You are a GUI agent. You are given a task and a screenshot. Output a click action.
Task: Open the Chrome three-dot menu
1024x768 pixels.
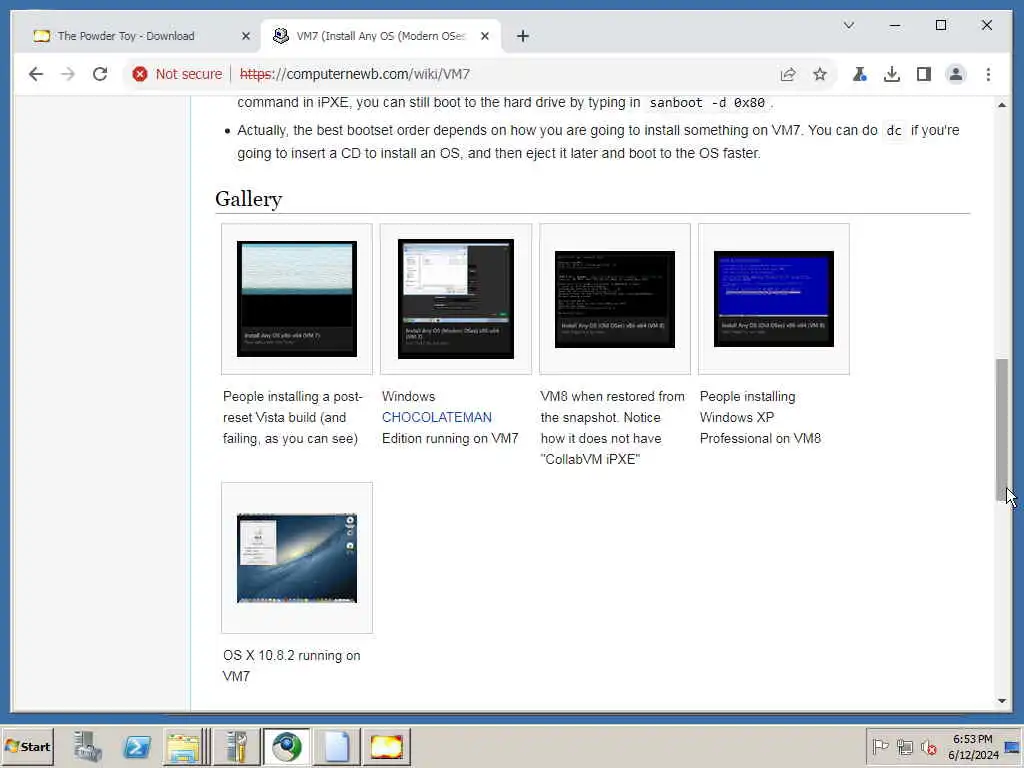[x=988, y=74]
